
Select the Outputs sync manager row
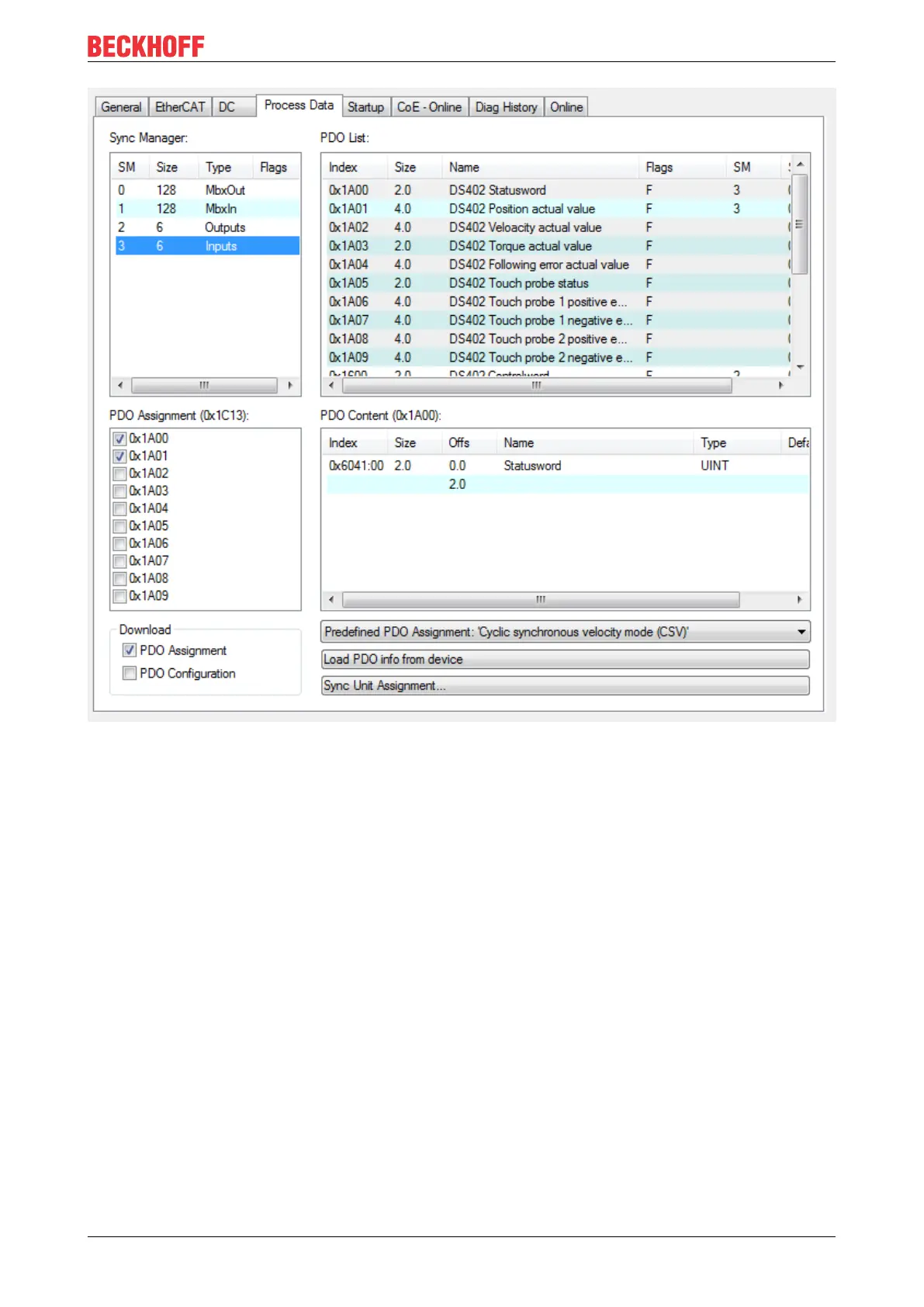pyautogui.click(x=206, y=227)
